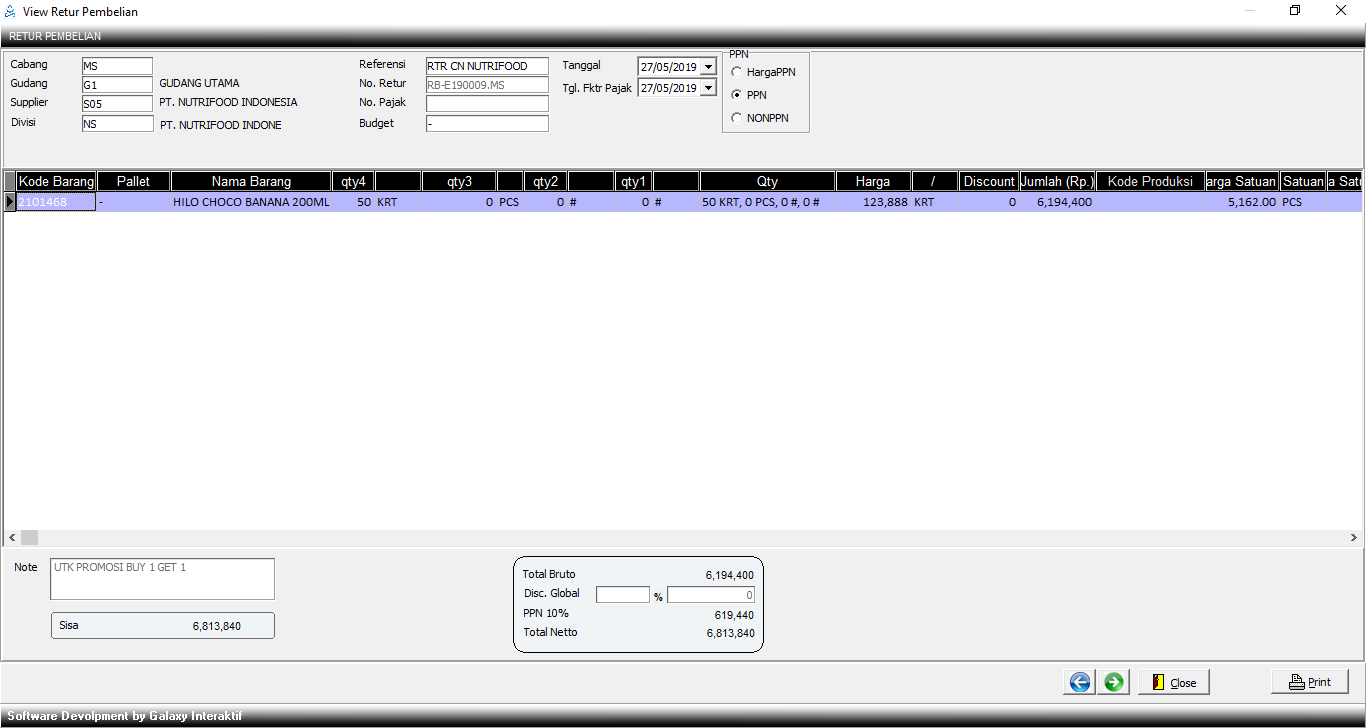Restore down the window
Screen dimensions: 1366x728
click(x=1295, y=11)
